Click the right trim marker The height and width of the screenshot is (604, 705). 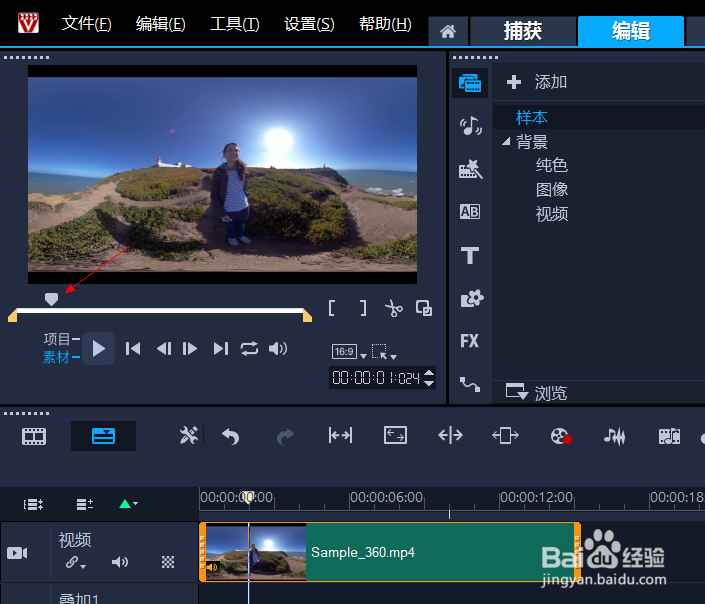tap(307, 315)
